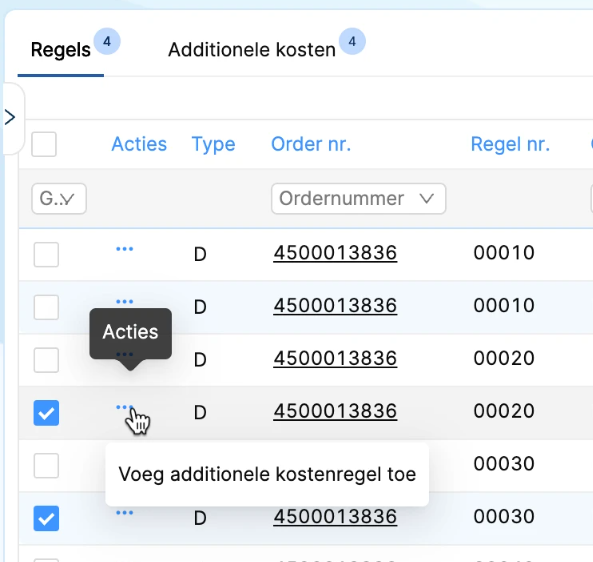Screen dimensions: 593x562
Task: Open the G.. filter dropdown
Action: [59, 199]
